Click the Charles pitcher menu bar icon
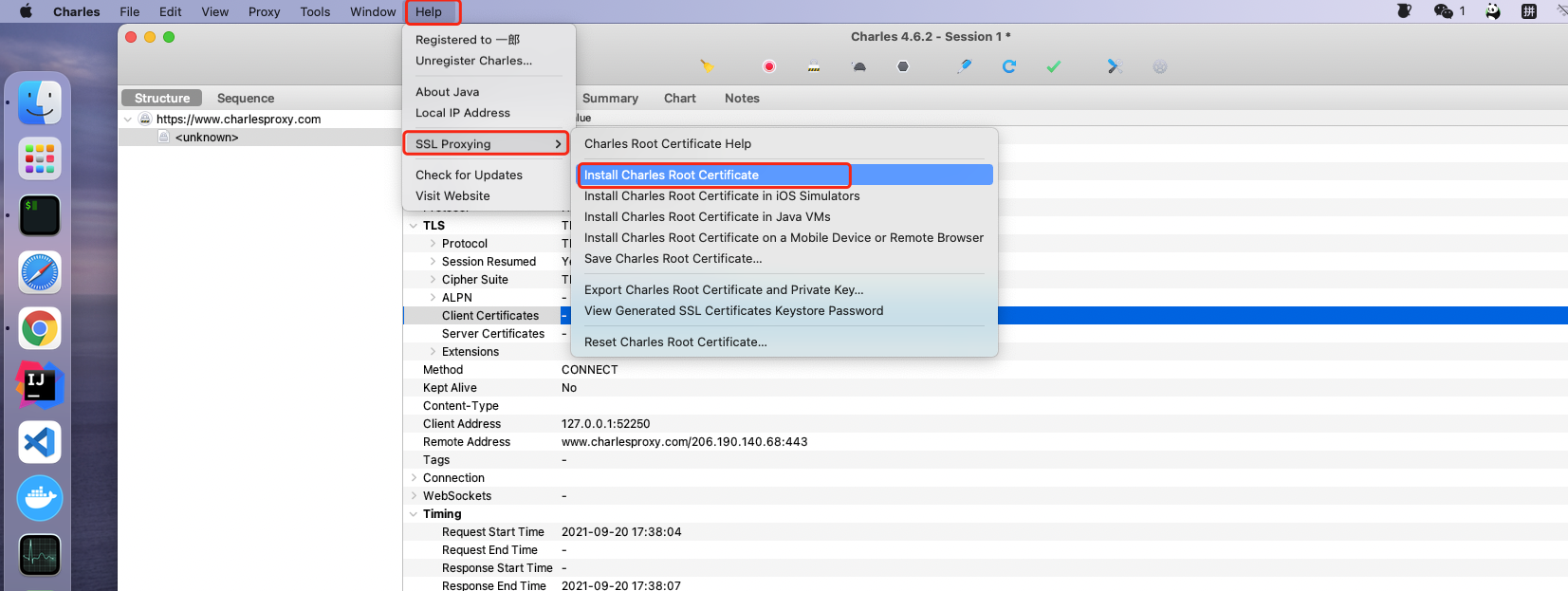 coord(1405,11)
